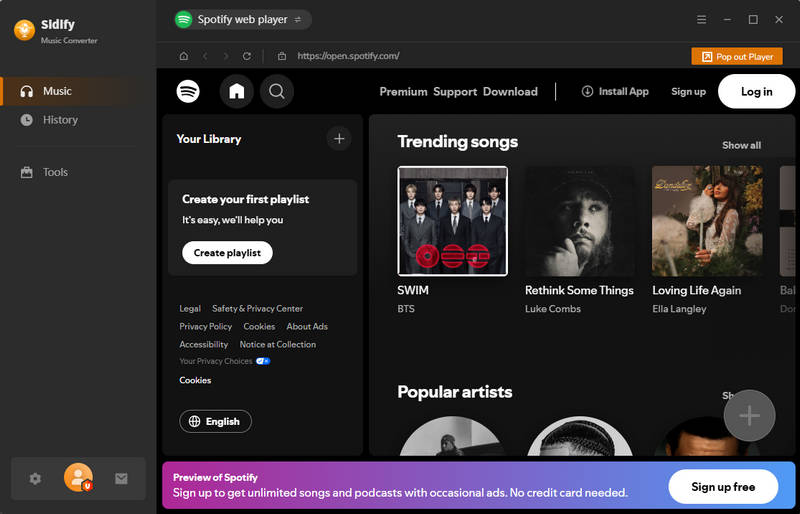This screenshot has height=514, width=800.
Task: Click BTS artist name
Action: (406, 309)
